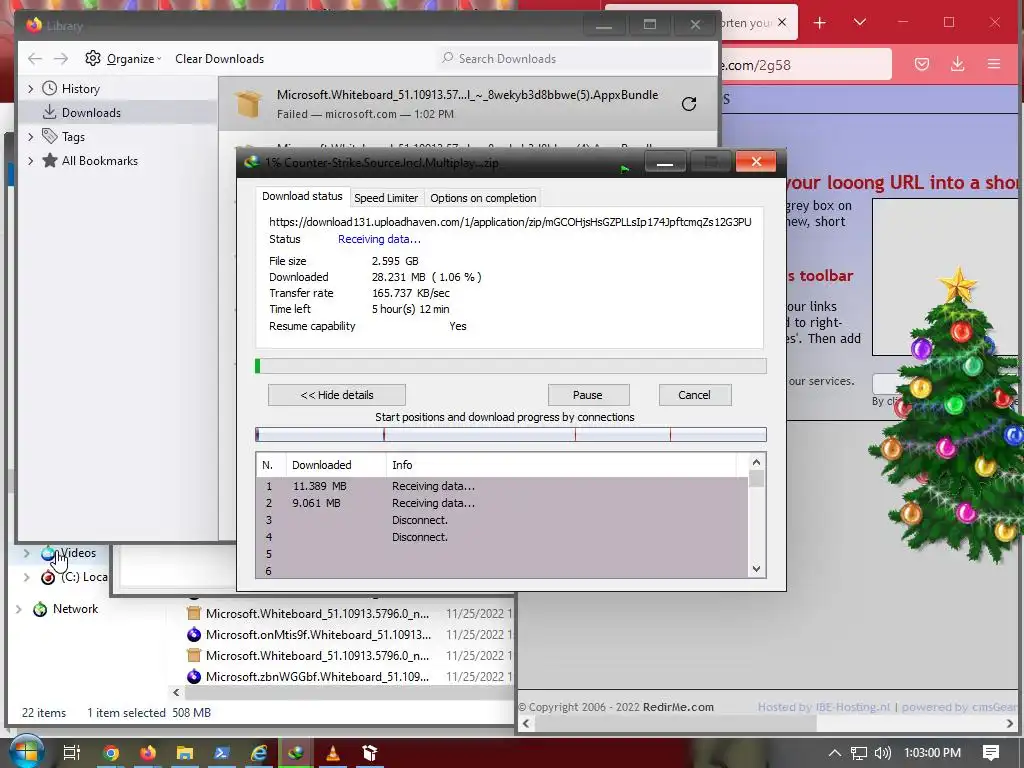The height and width of the screenshot is (768, 1024).
Task: Expand the Videos node in Explorer
Action: point(26,553)
